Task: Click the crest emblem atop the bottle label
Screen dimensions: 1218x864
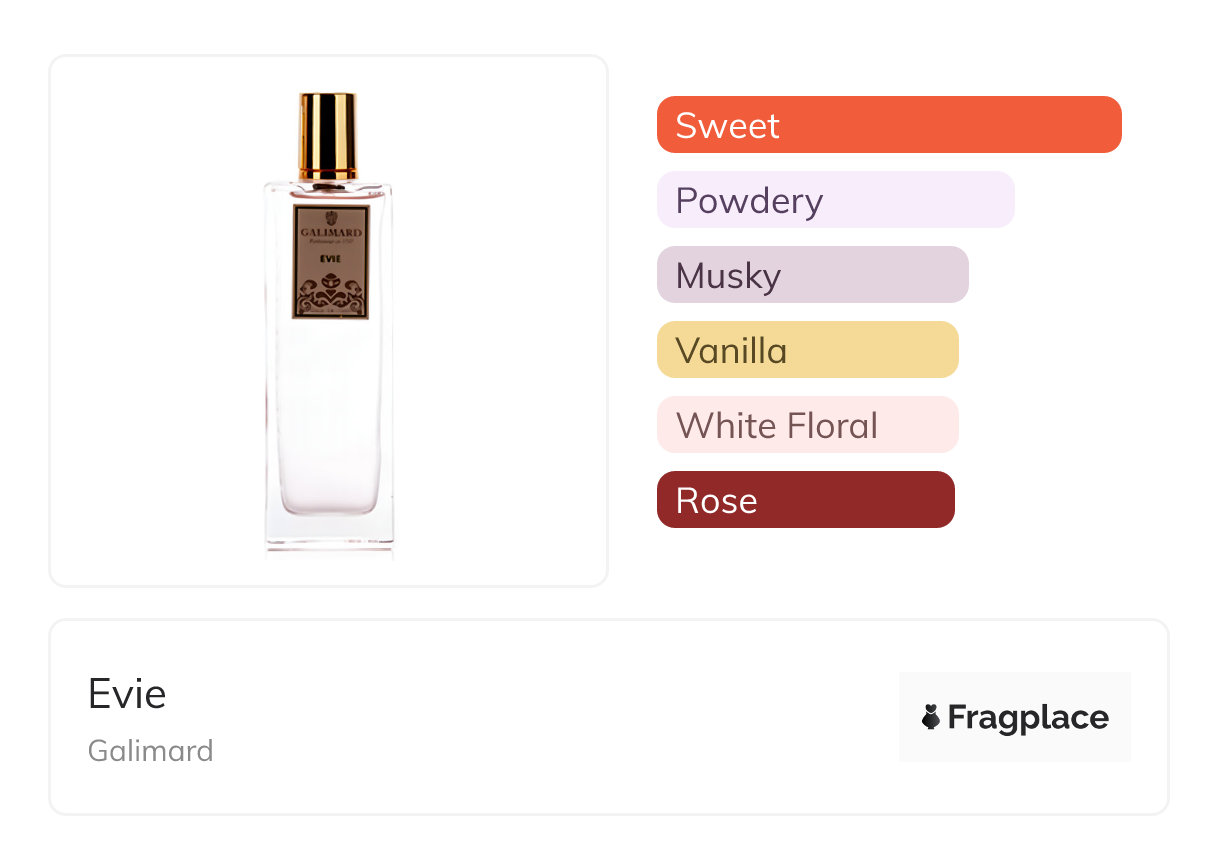Action: (x=331, y=219)
